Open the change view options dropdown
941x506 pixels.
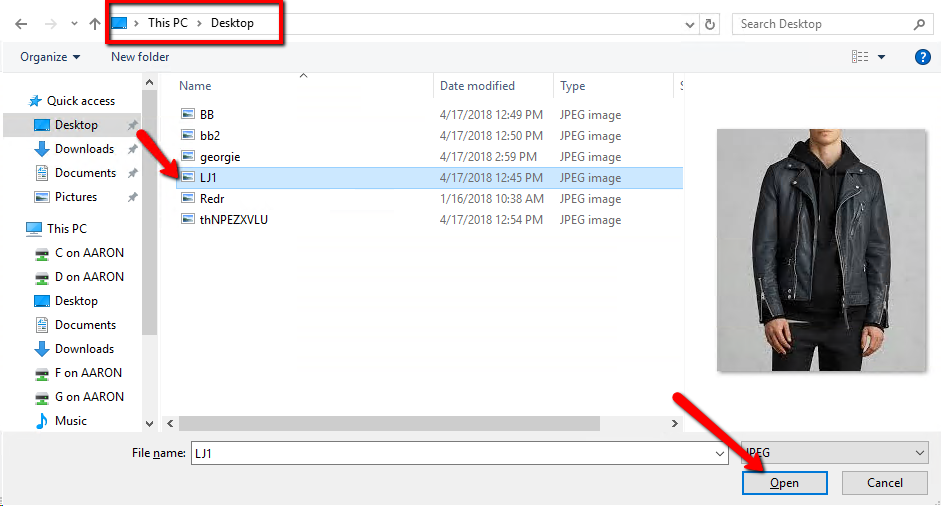tap(881, 57)
